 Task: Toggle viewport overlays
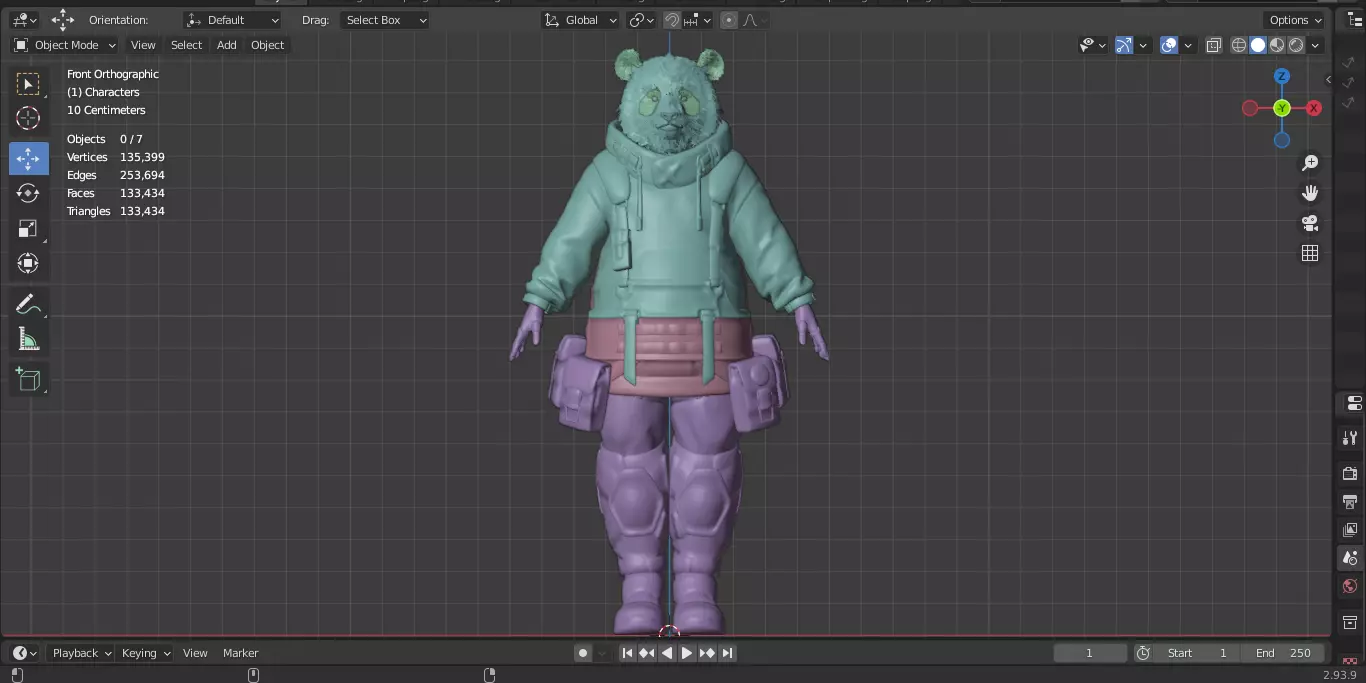(x=1169, y=45)
